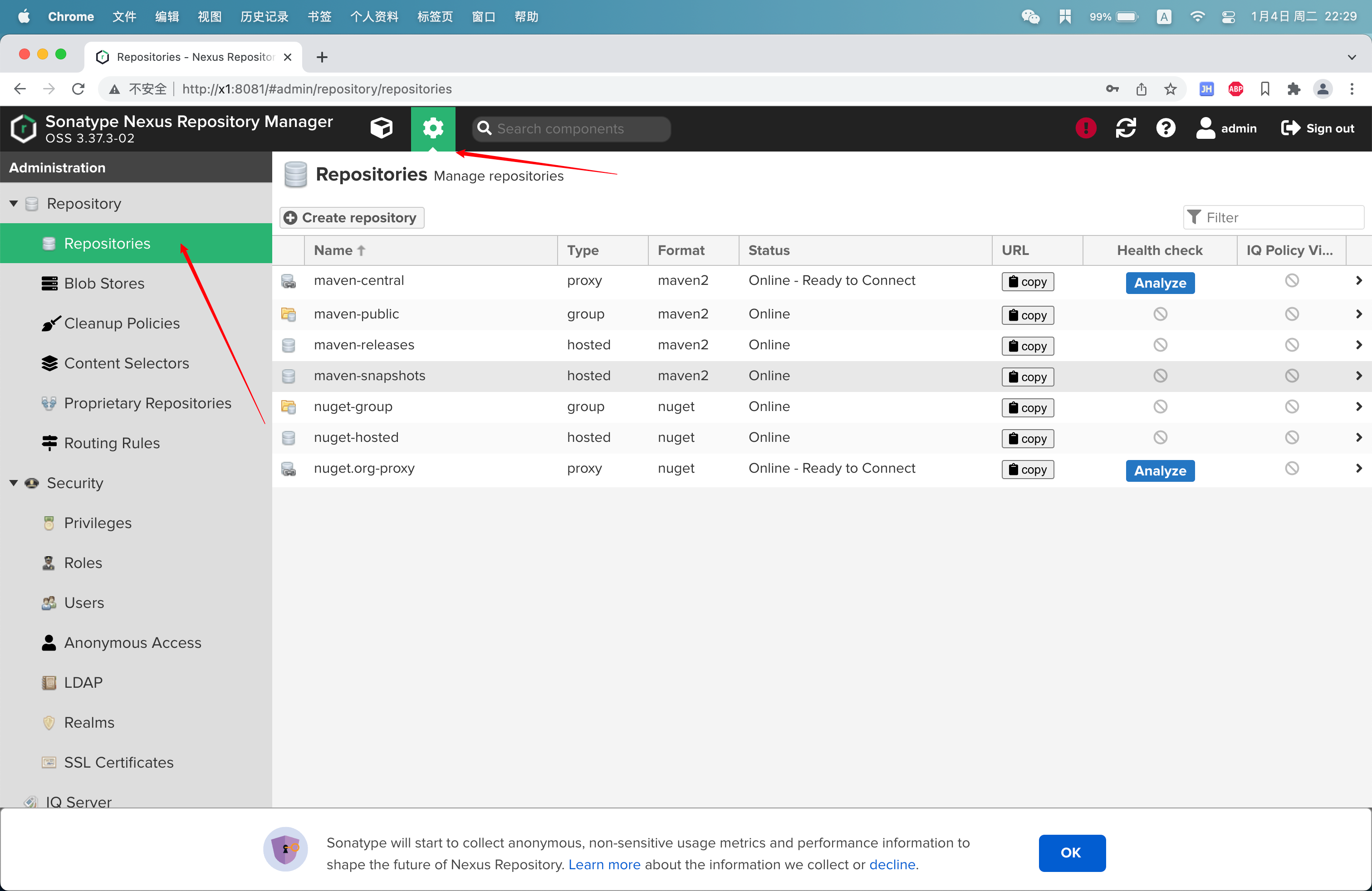The height and width of the screenshot is (891, 1372).
Task: Click the admin user account button
Action: pos(1226,128)
